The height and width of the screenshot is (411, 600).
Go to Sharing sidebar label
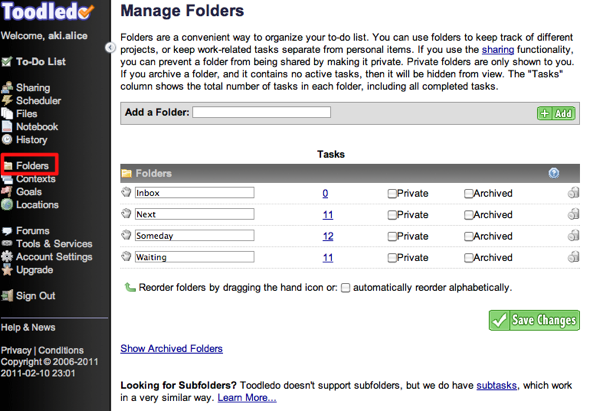pos(33,88)
